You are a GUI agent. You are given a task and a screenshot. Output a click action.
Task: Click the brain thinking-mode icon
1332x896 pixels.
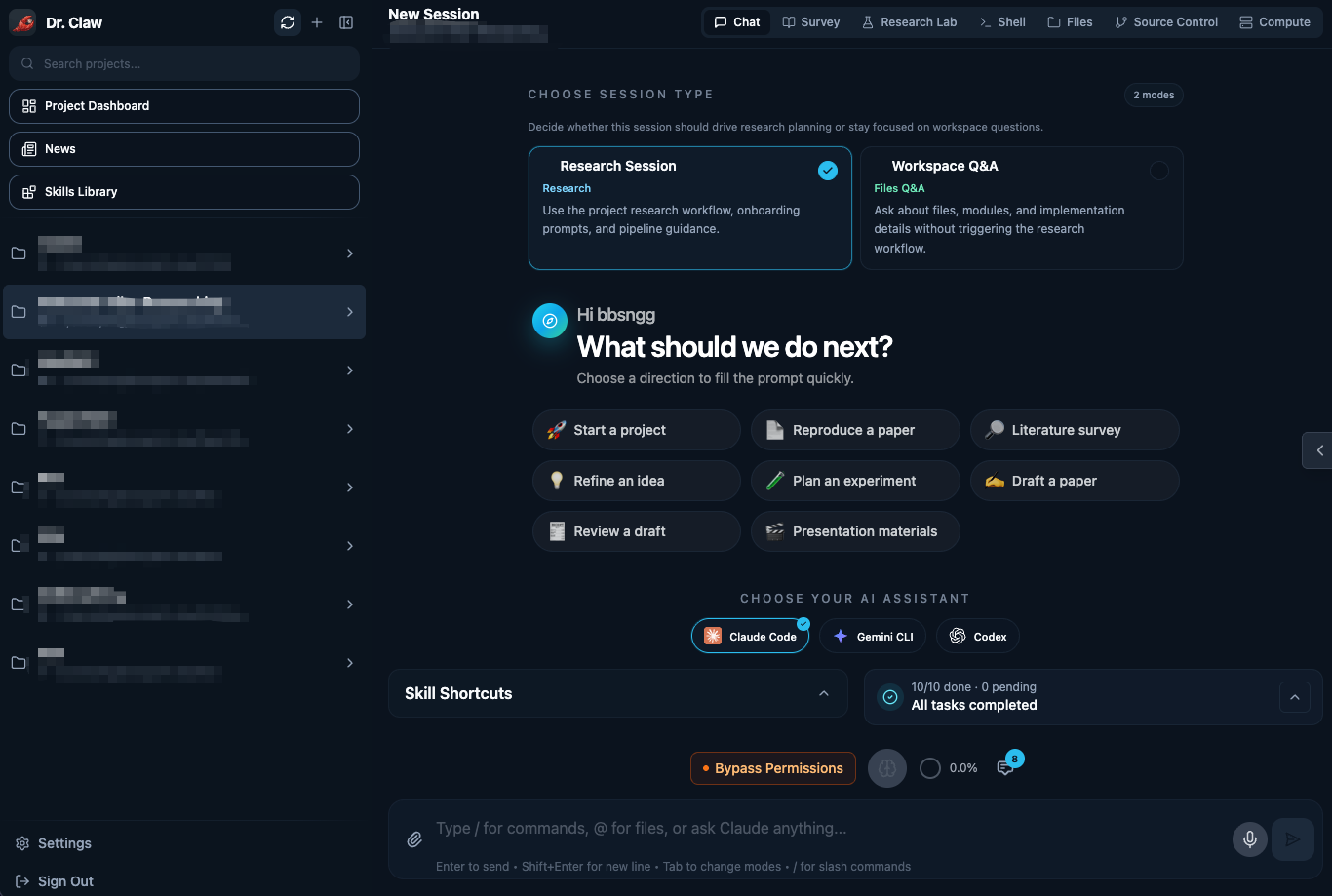[x=886, y=767]
